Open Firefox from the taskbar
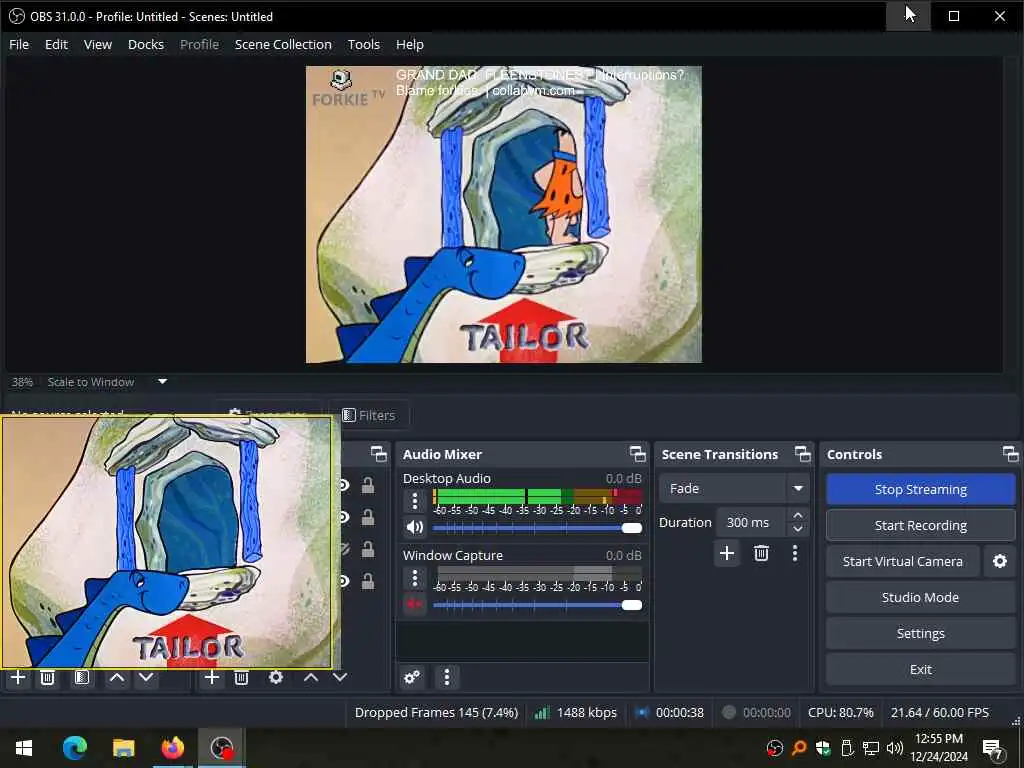This screenshot has height=768, width=1024. pos(172,748)
